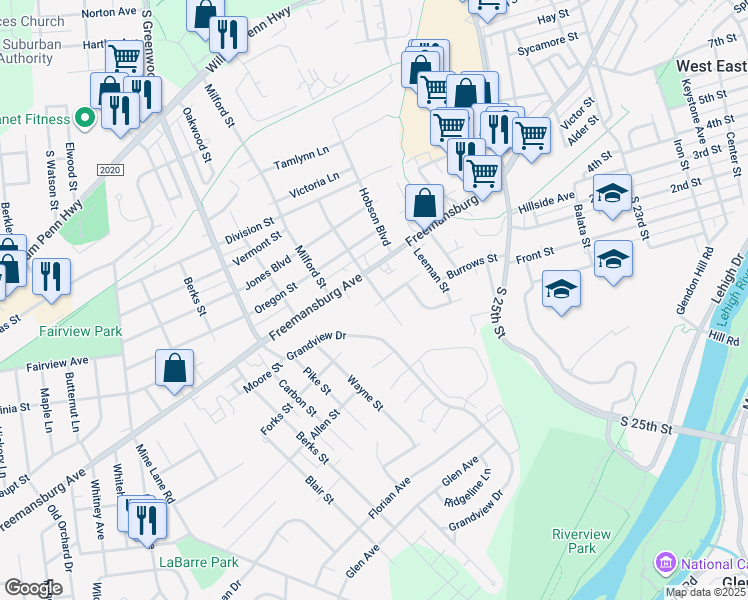
Task: Select the school marker beside Hillside Ave
Action: click(612, 193)
